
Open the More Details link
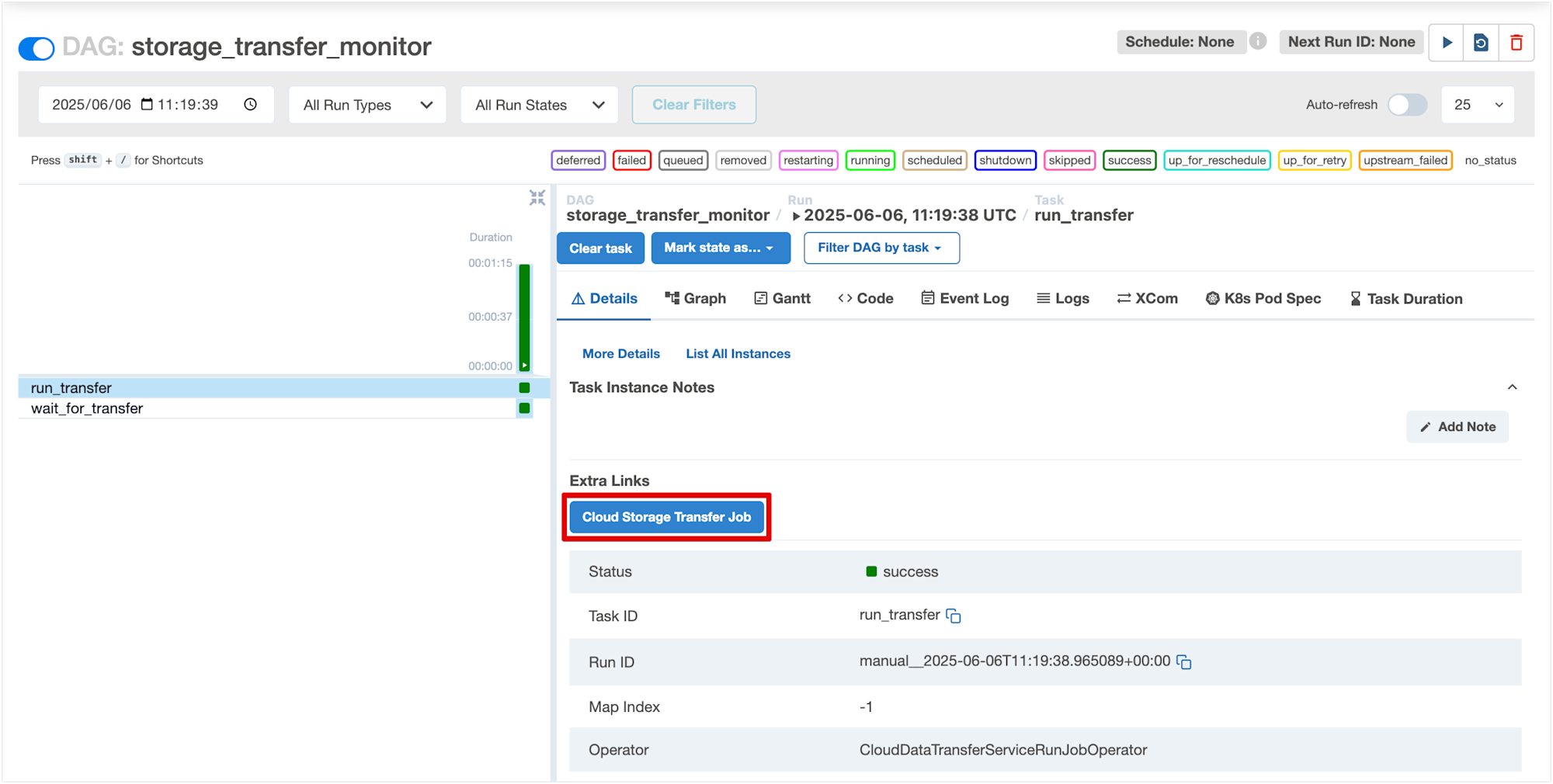[x=621, y=354]
